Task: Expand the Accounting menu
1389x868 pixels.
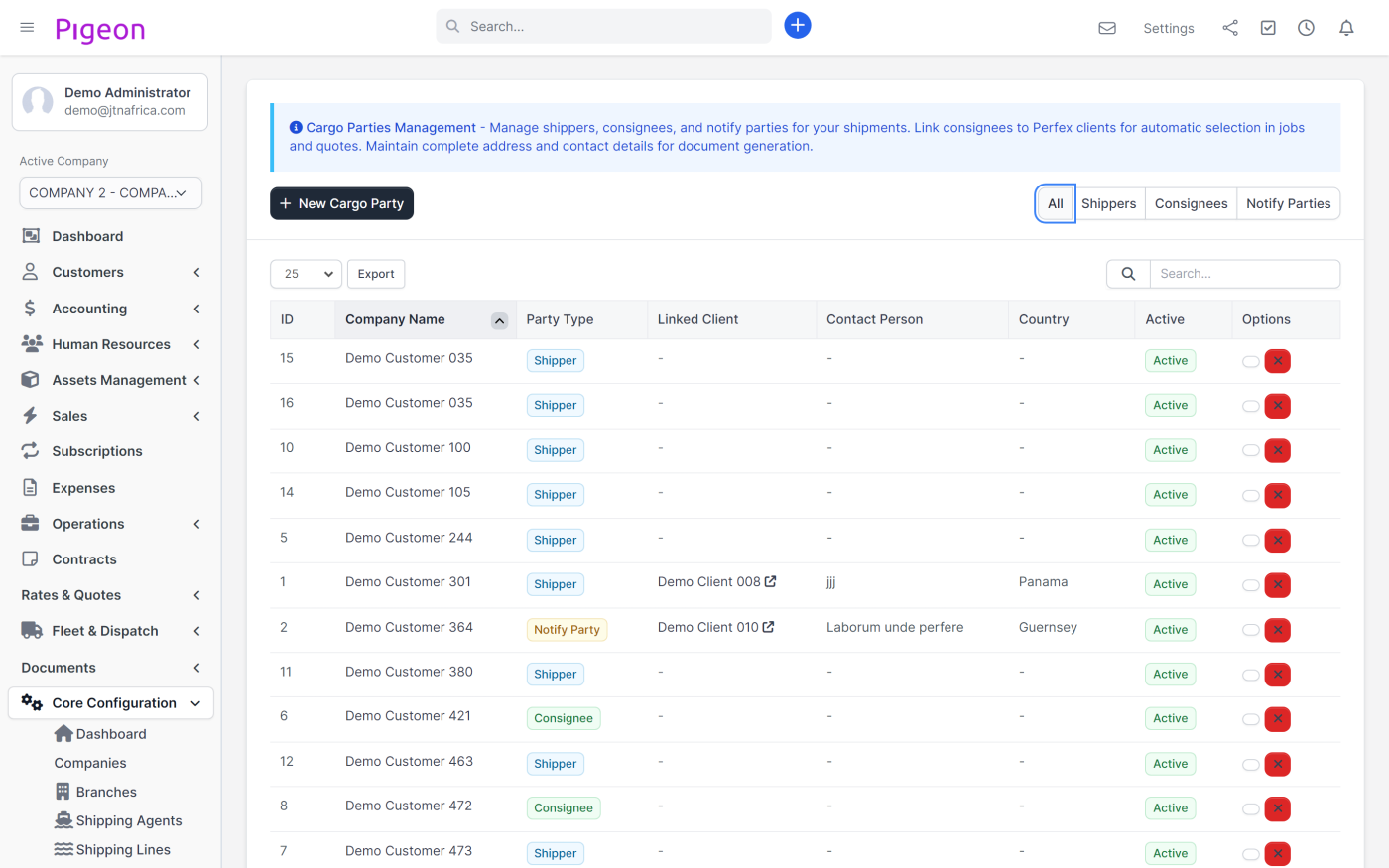Action: point(110,309)
